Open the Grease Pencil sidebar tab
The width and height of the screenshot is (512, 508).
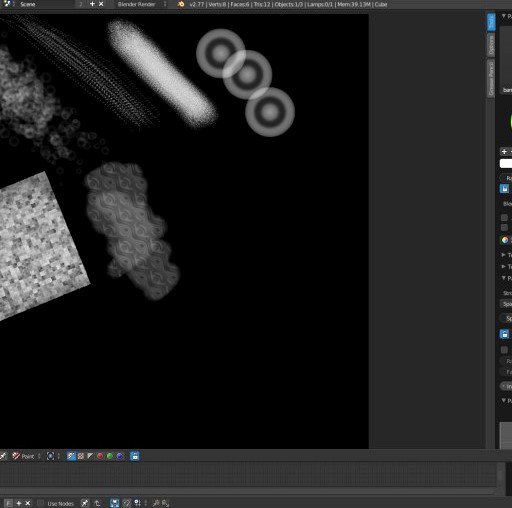(491, 79)
